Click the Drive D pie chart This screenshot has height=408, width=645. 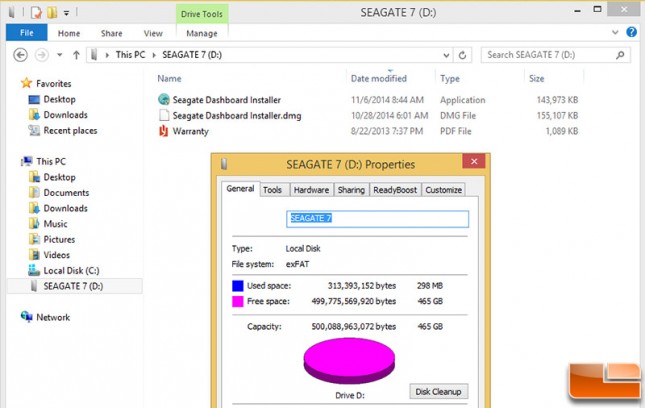349,361
